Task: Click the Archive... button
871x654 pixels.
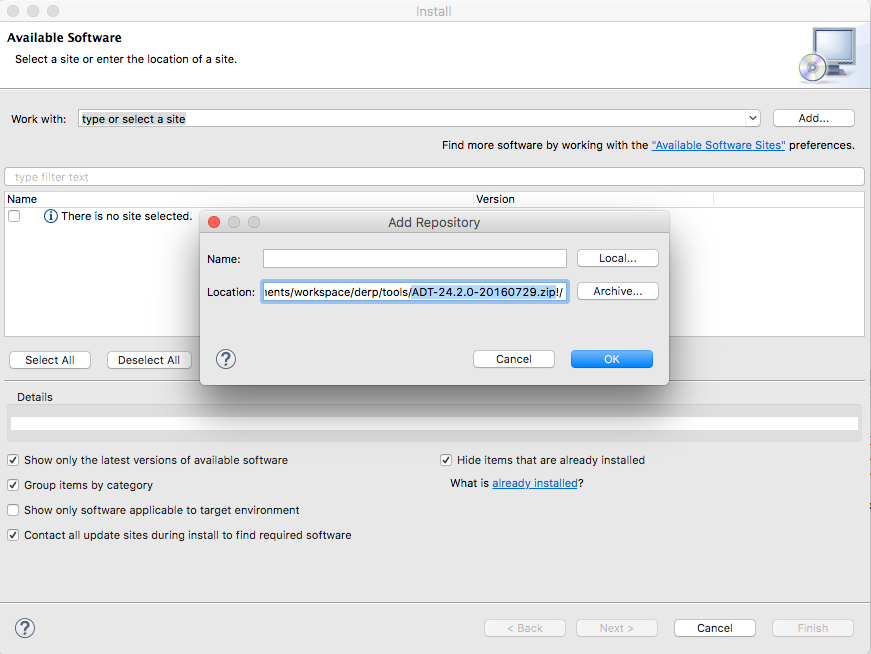Action: [x=618, y=291]
